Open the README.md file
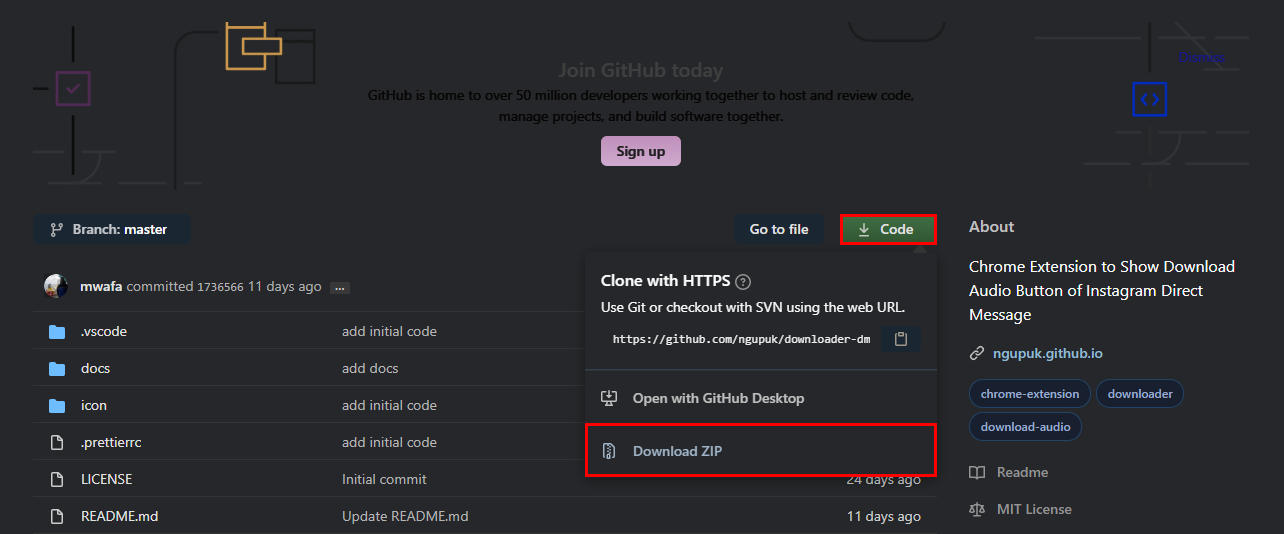Viewport: 1284px width, 534px height. click(120, 516)
